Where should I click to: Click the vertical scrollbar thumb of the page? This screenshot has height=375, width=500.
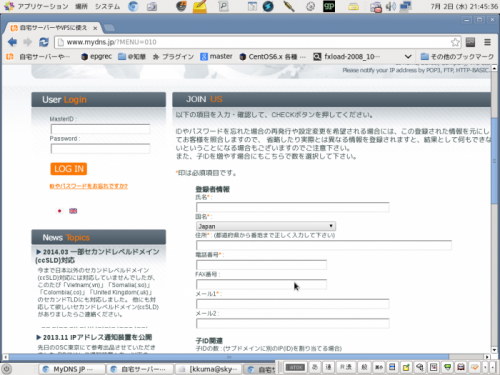494,160
